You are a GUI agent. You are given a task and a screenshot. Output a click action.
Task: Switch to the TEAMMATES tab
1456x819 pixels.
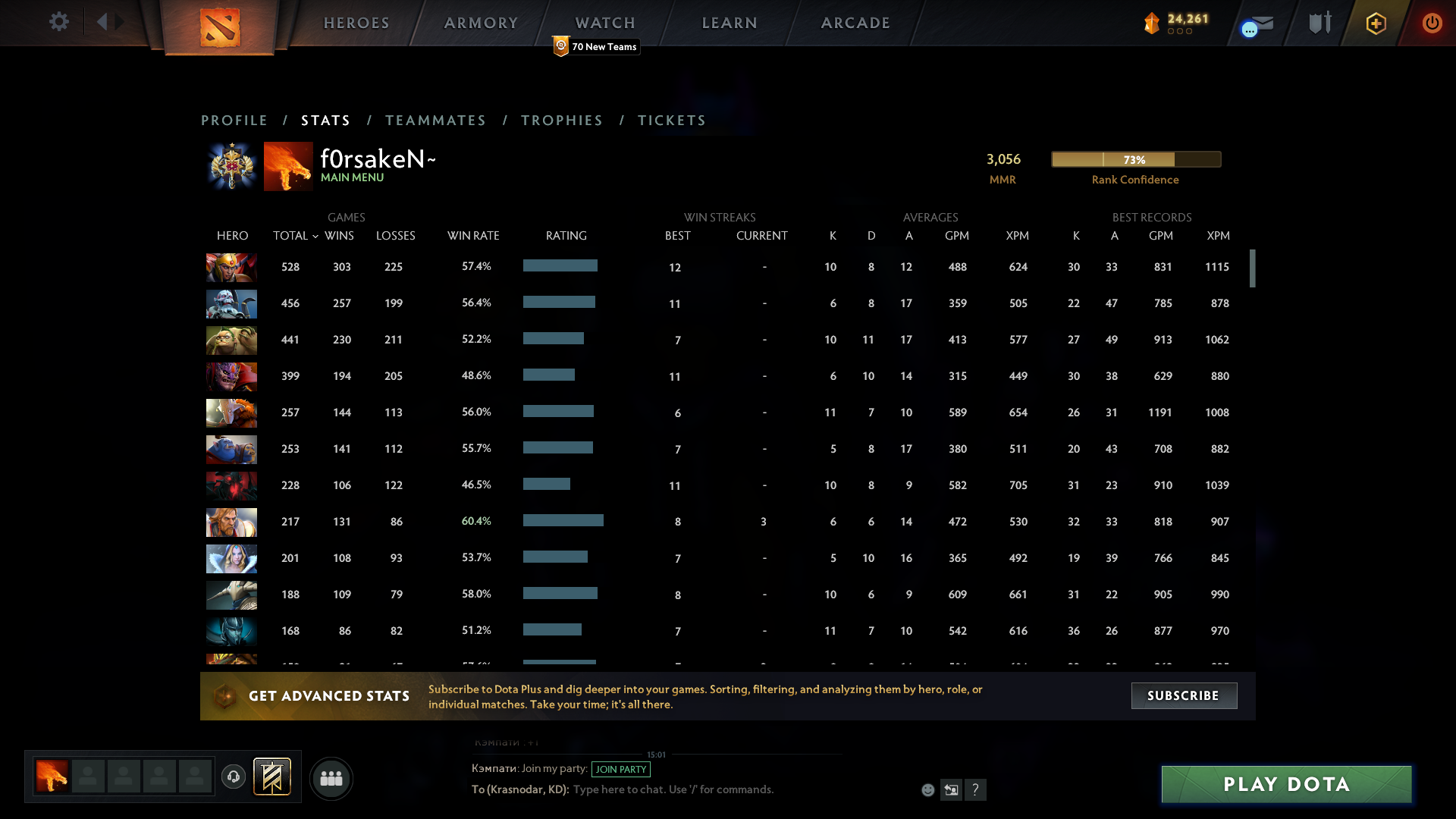[435, 120]
